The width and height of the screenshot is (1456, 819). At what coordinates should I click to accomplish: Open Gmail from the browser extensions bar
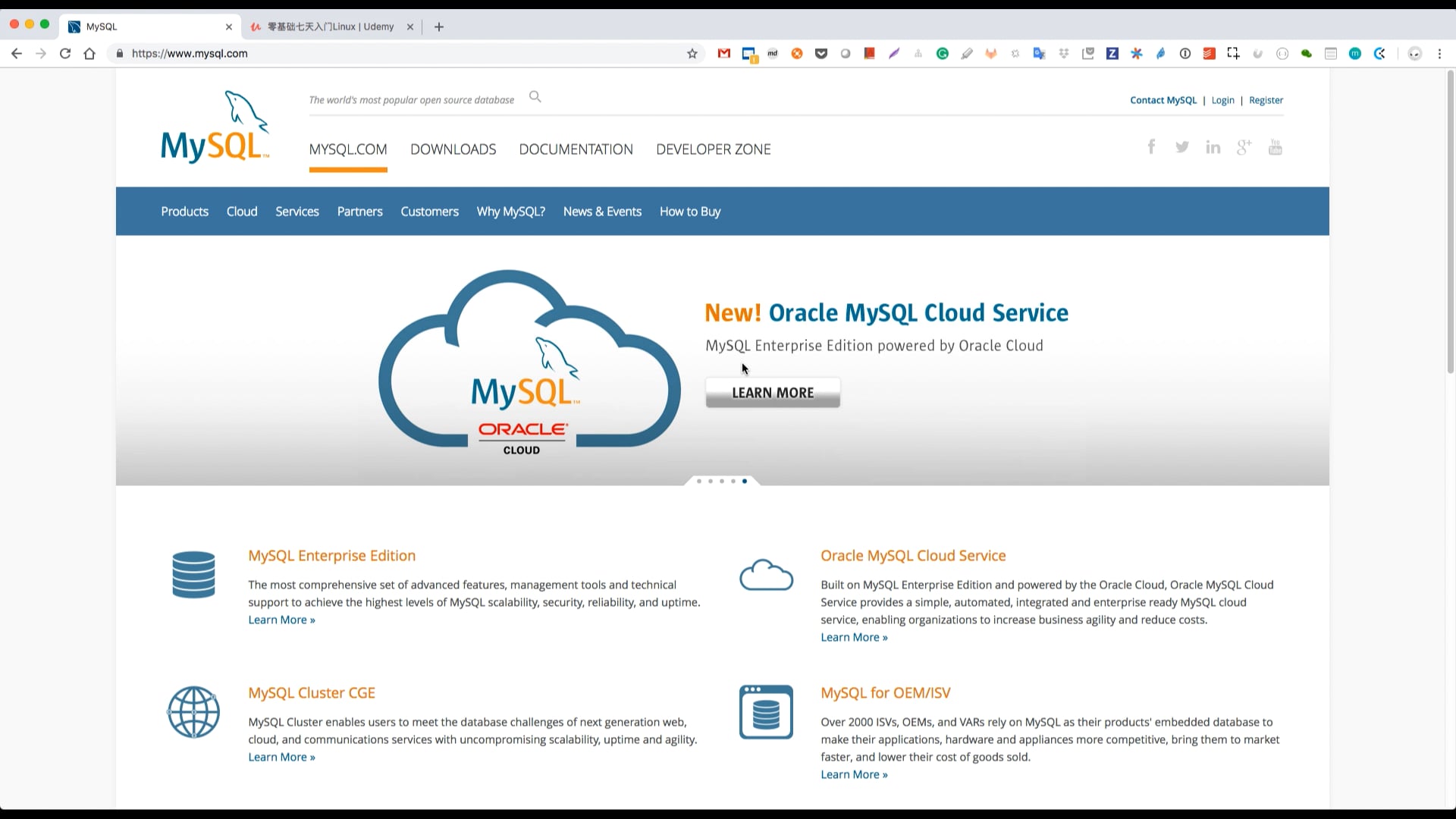(x=723, y=53)
